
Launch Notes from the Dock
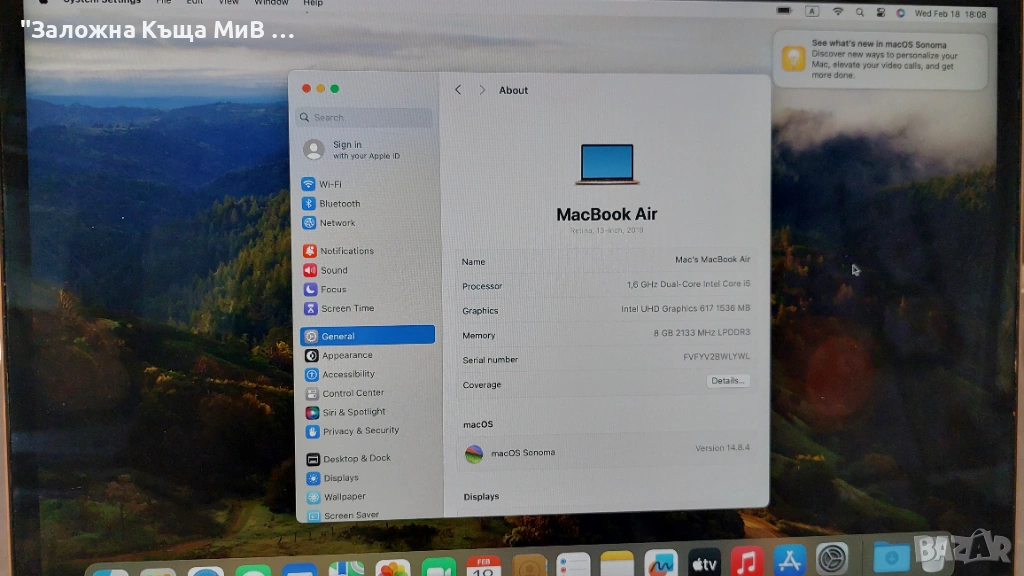(617, 564)
